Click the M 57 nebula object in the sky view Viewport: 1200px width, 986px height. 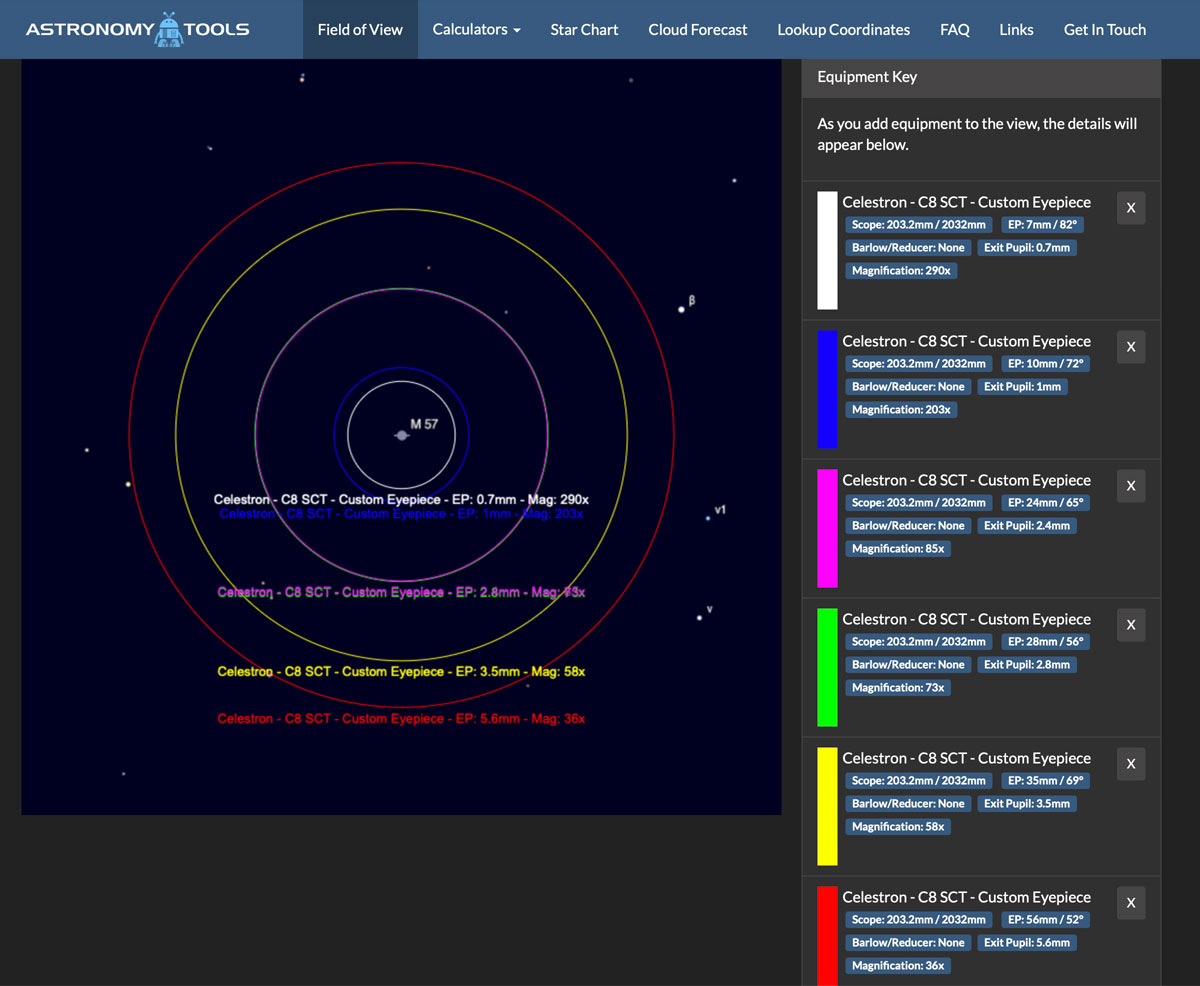coord(401,435)
